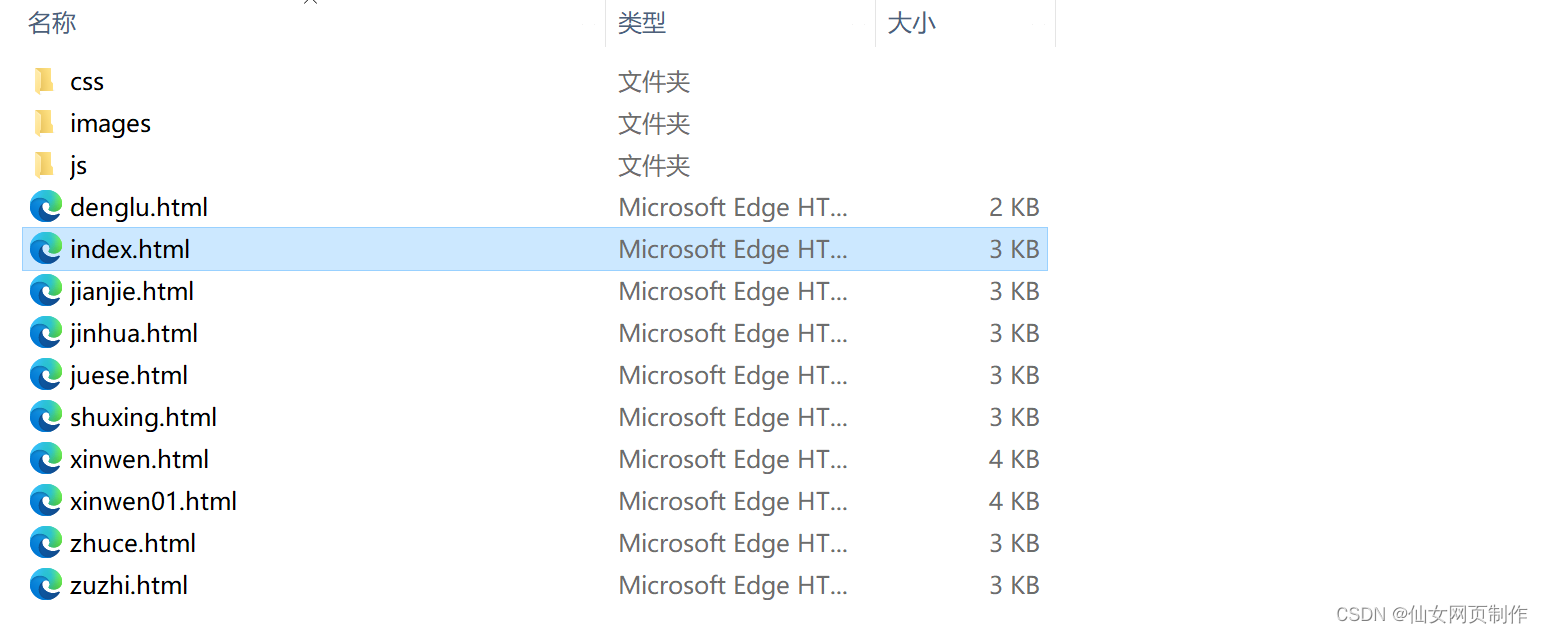1543x633 pixels.
Task: Click the sort direction caret above 名称
Action: click(x=309, y=3)
